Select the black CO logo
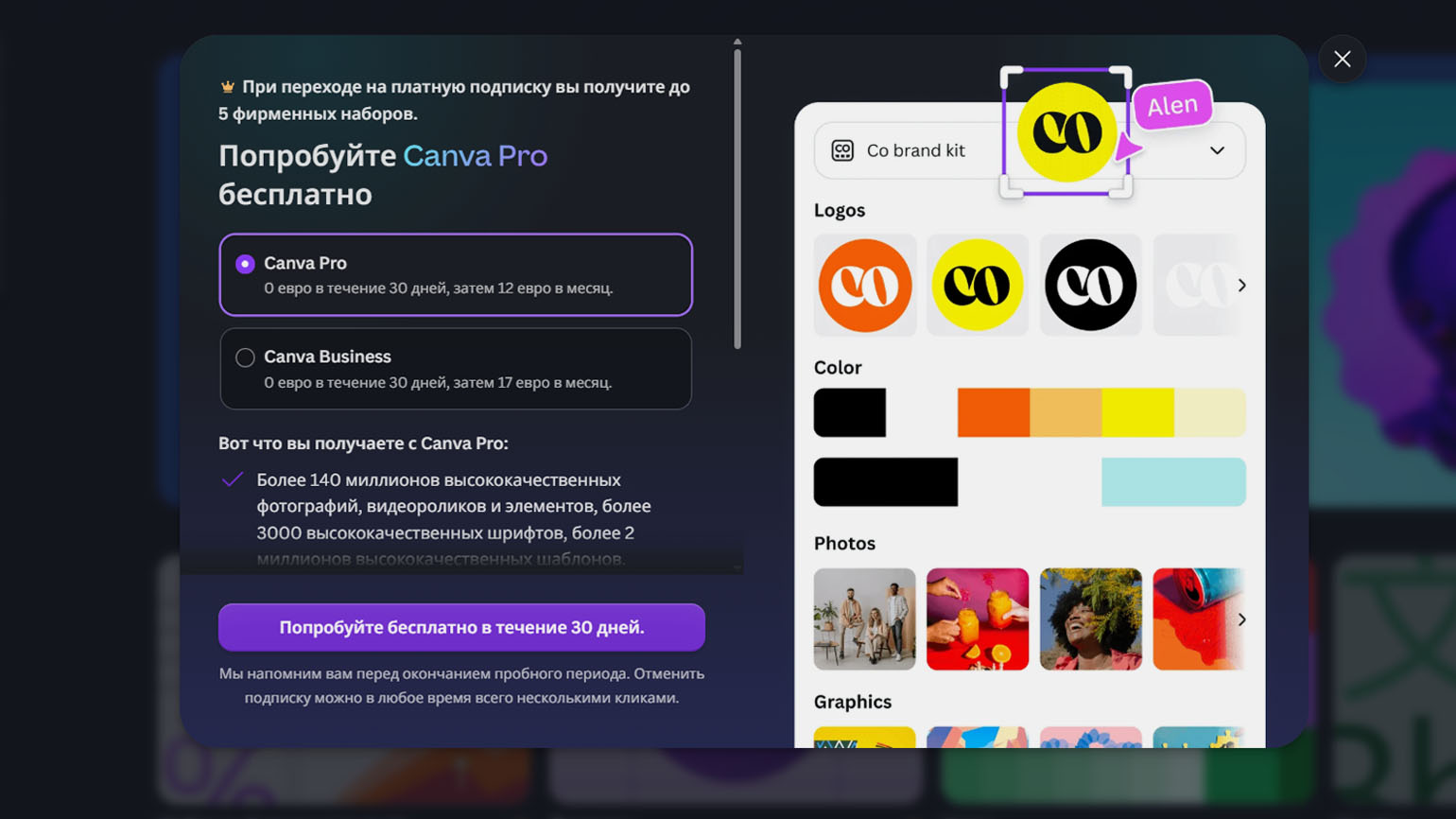 [x=1090, y=285]
